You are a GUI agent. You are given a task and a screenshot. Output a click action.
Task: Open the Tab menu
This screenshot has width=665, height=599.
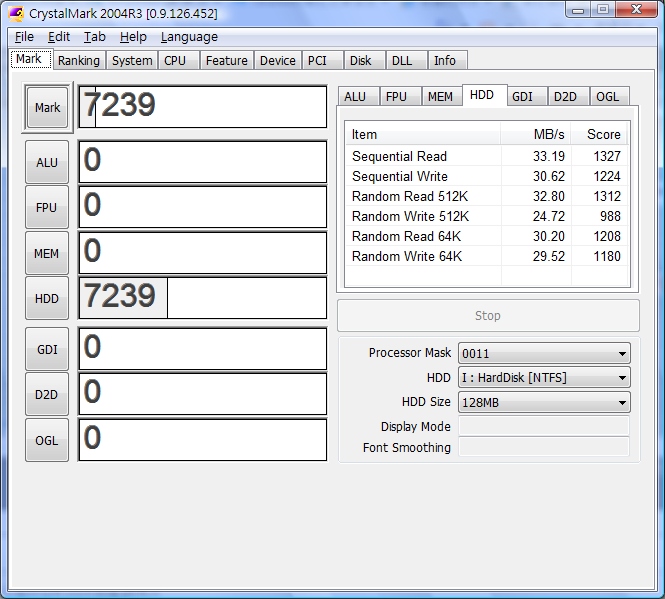pyautogui.click(x=94, y=37)
